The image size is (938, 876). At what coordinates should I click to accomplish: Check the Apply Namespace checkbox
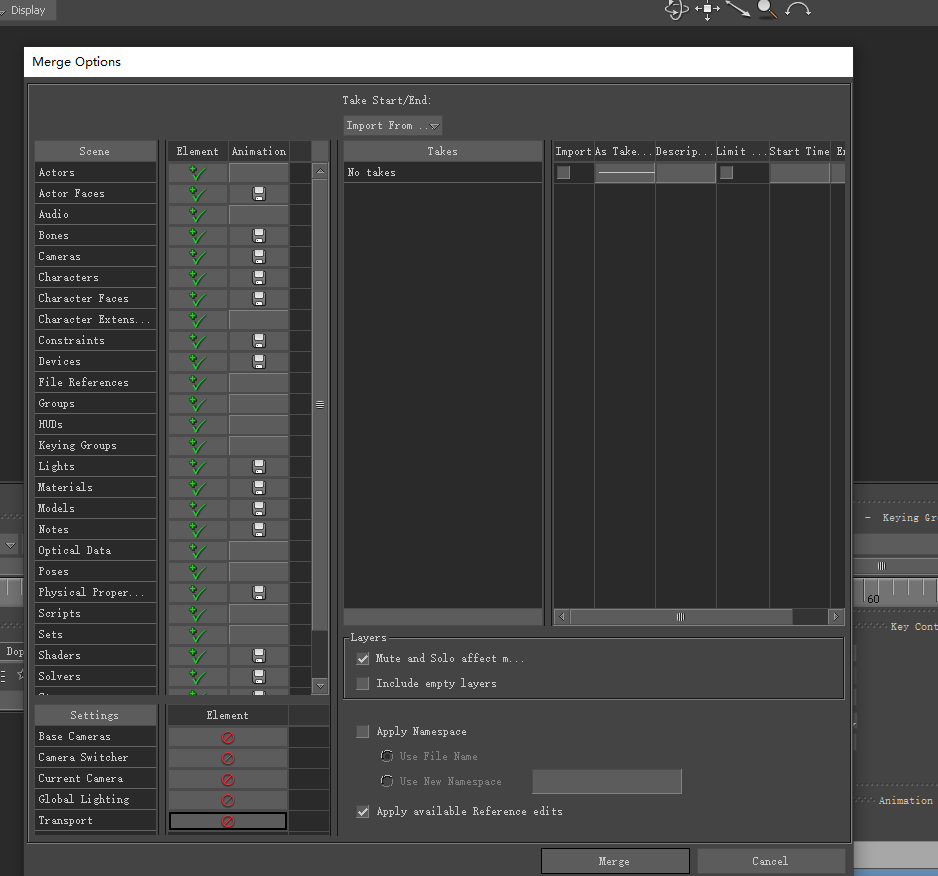click(x=363, y=732)
